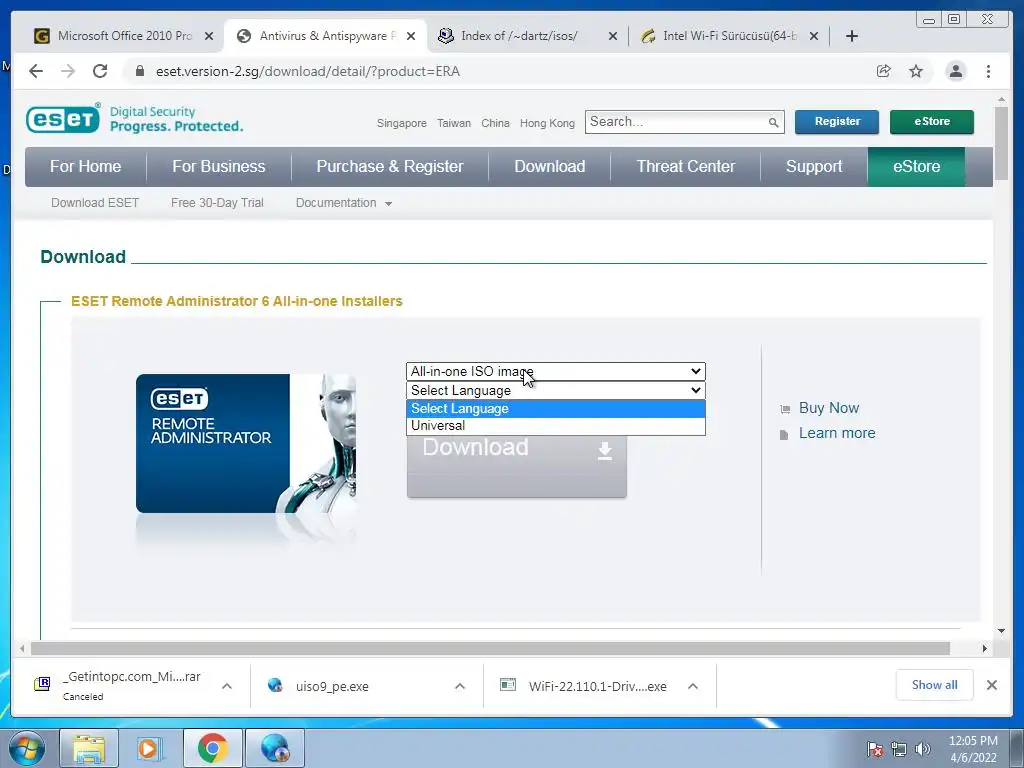Click the Download ESET sublink

point(95,203)
